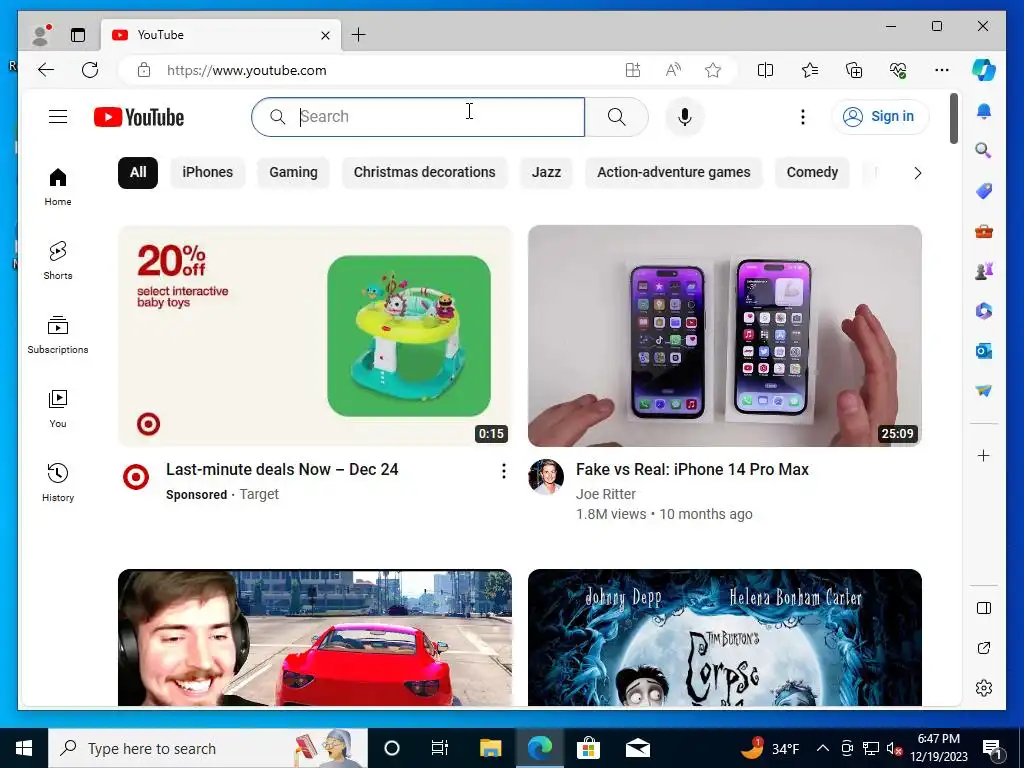1024x768 pixels.
Task: Toggle Edge split screen
Action: [x=765, y=70]
